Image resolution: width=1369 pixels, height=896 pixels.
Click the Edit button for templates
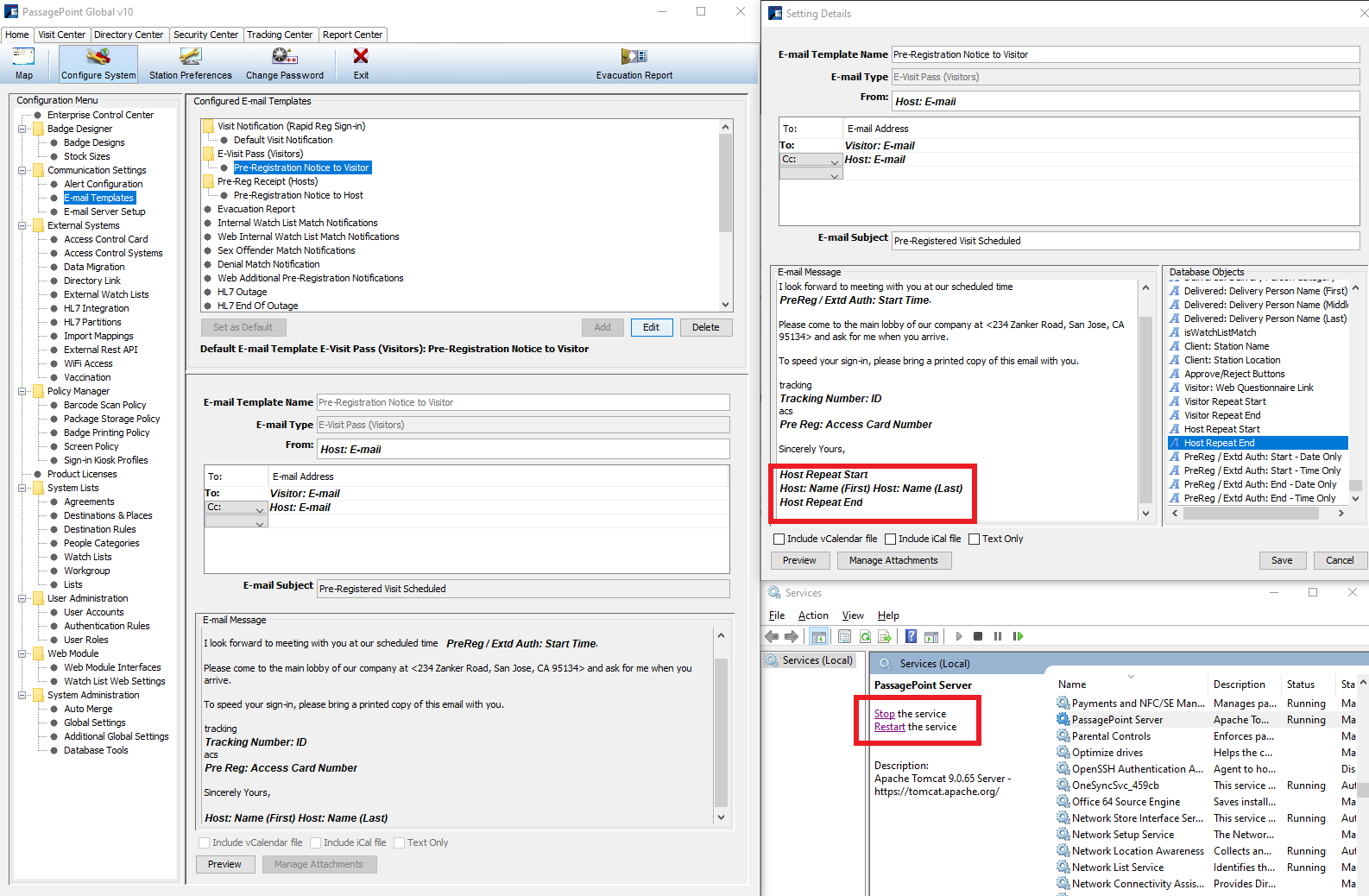pyautogui.click(x=651, y=327)
